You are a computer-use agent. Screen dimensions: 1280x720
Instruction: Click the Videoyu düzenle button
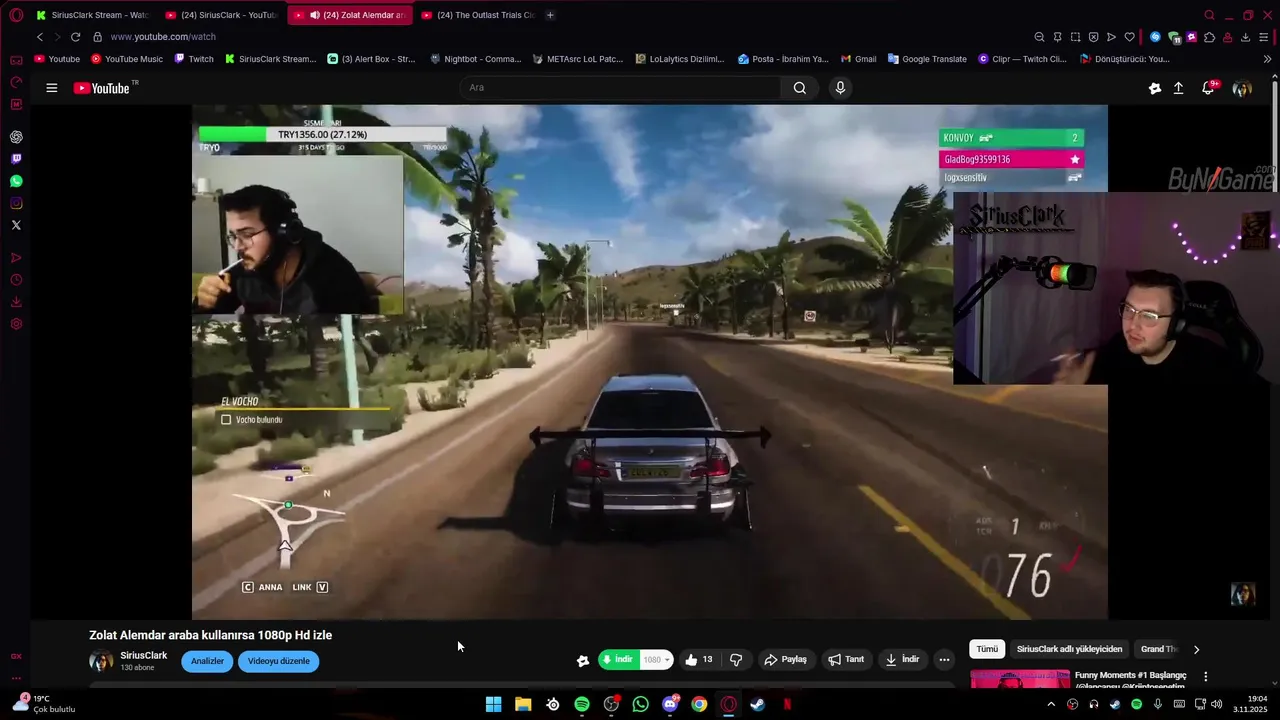pyautogui.click(x=278, y=661)
